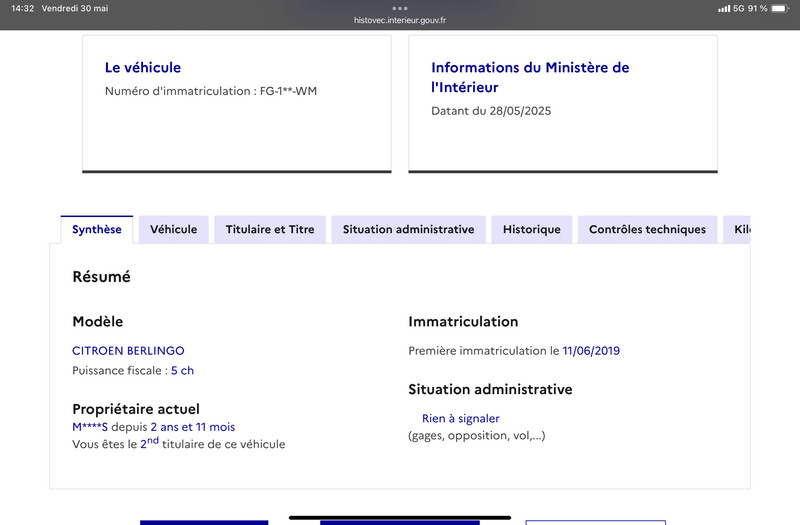Switch to the Véhicule tab
Viewport: 800px width, 525px height.
(x=173, y=230)
